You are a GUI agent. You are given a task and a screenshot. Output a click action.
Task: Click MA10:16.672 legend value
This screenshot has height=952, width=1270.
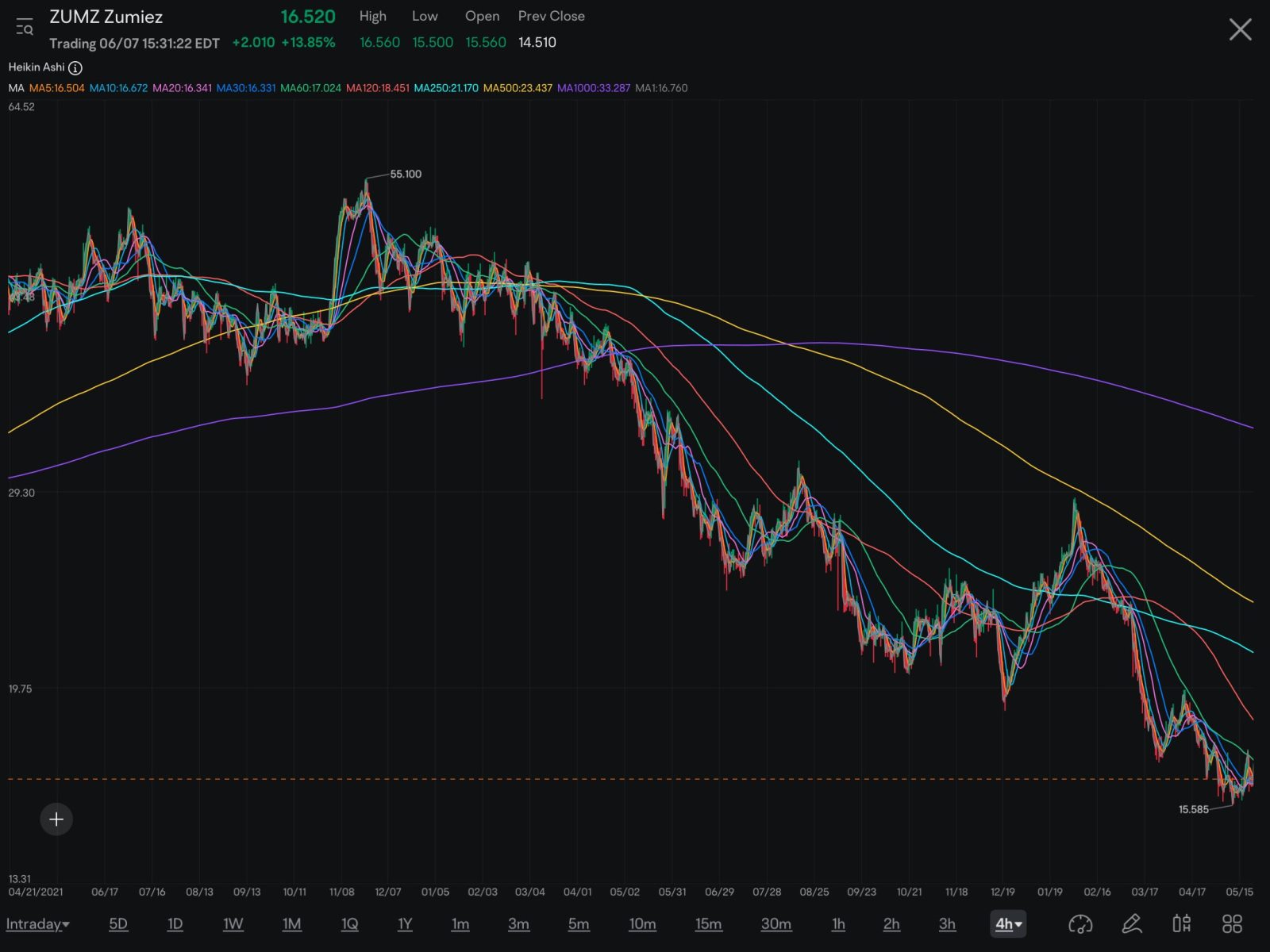point(118,88)
